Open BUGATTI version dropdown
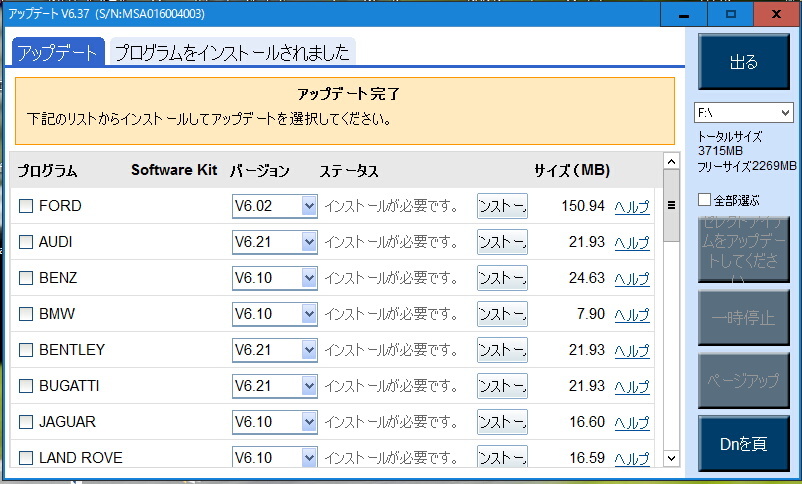802x484 pixels. tap(275, 386)
